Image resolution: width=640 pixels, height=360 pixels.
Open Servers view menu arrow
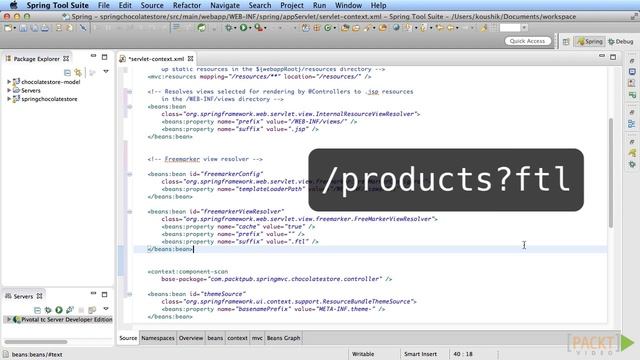106,309
